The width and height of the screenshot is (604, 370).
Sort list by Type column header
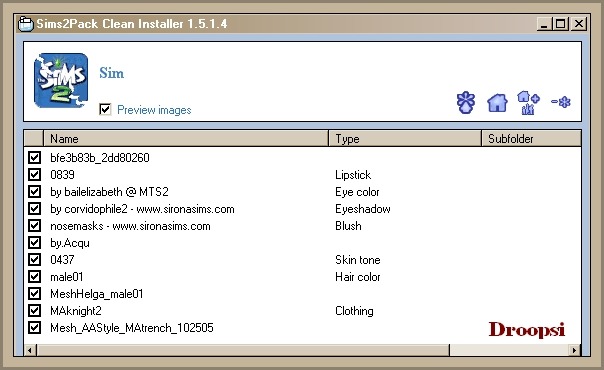pos(405,139)
